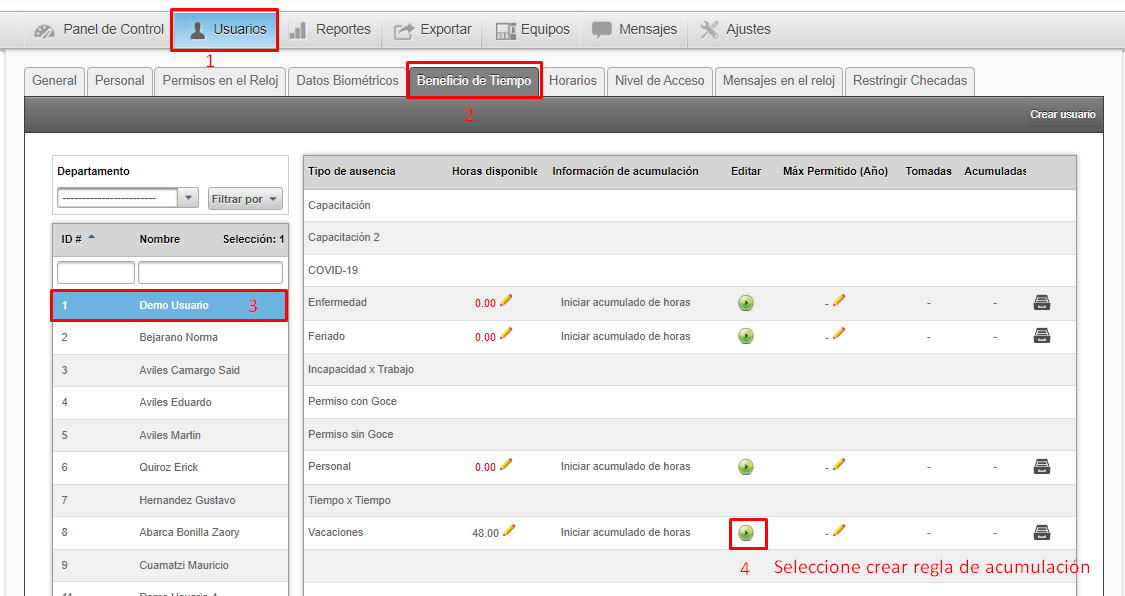1125x596 pixels.
Task: Go to the Datos Biométricos tab
Action: pos(347,80)
